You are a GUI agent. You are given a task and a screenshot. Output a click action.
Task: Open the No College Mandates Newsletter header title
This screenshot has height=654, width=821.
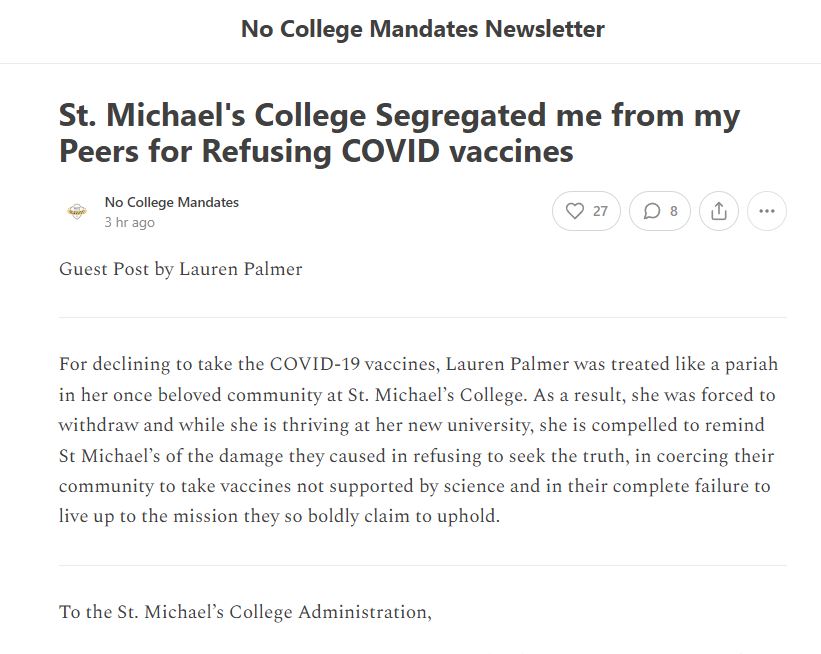(x=422, y=29)
